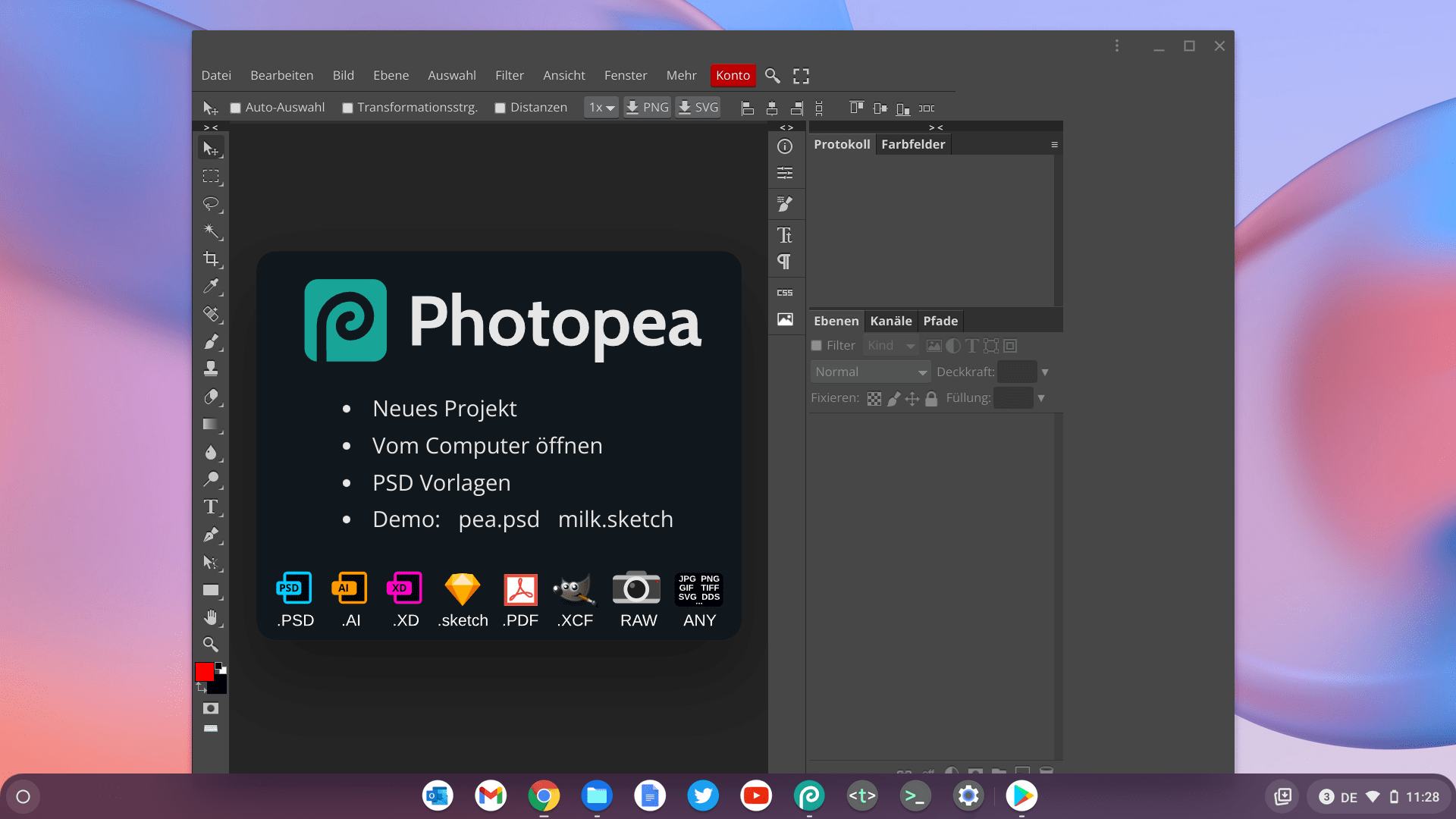
Task: Toggle lock position icon
Action: pos(912,399)
